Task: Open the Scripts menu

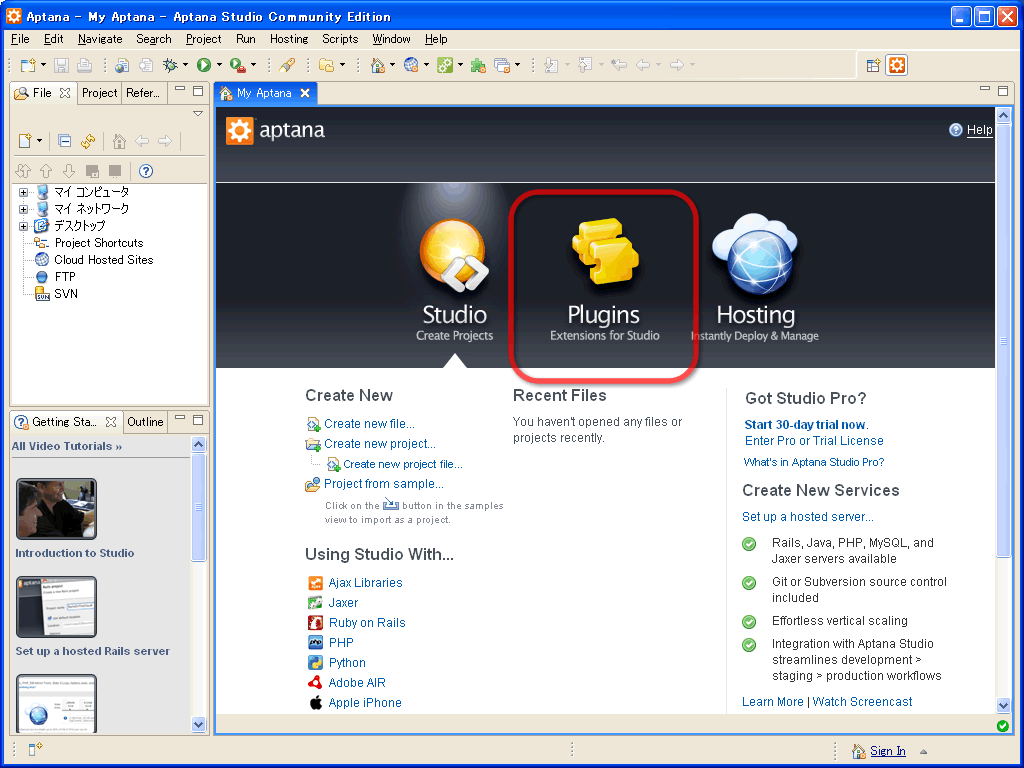Action: [x=340, y=39]
